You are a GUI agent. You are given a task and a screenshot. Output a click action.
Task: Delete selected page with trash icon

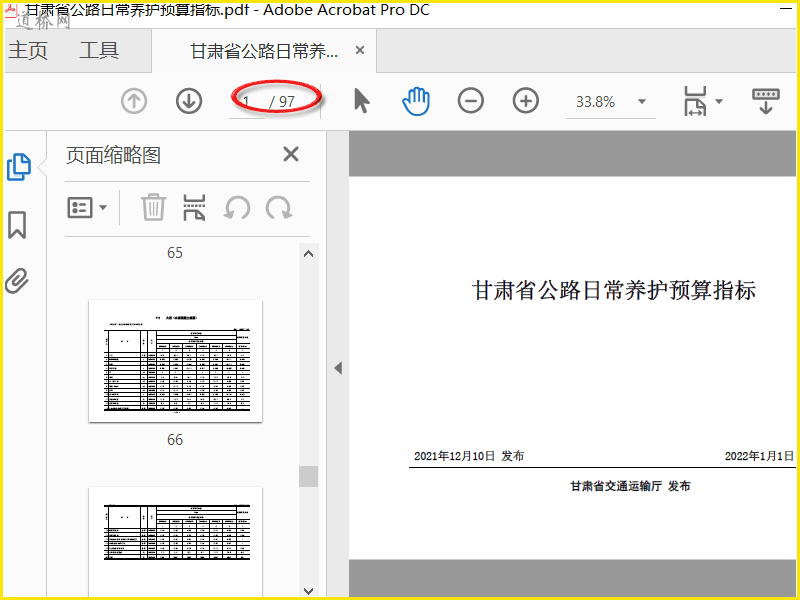point(153,207)
